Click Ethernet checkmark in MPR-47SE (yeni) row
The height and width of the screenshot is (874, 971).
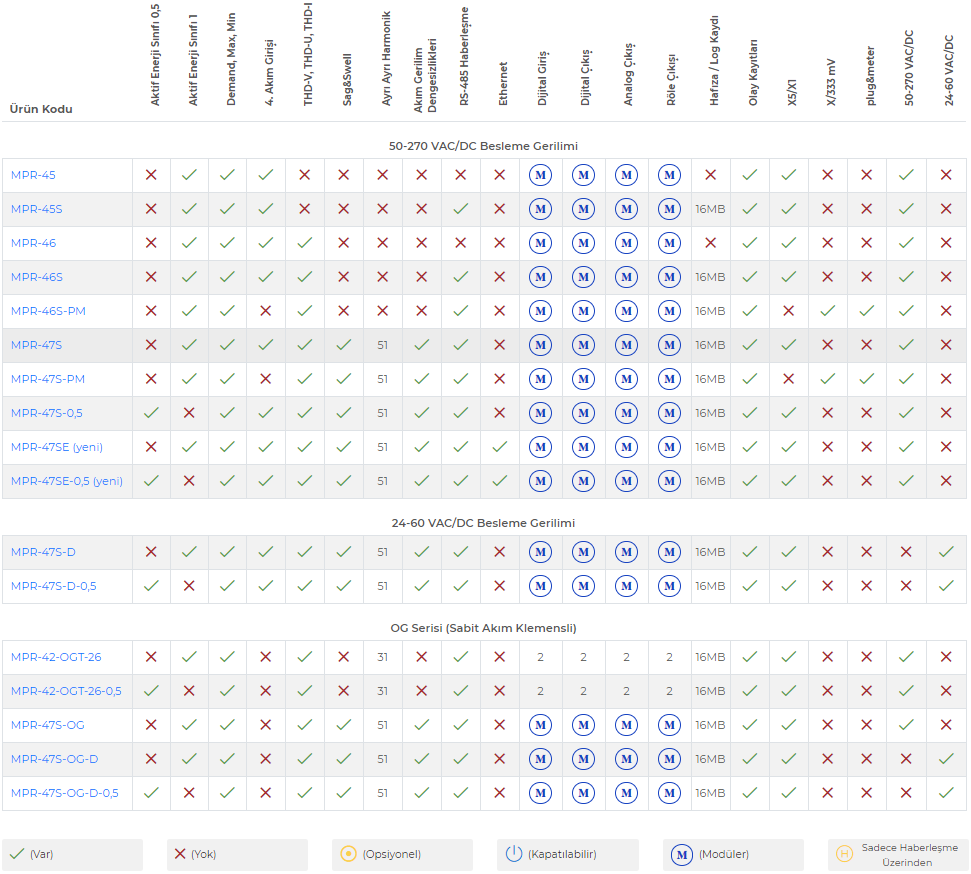click(499, 447)
